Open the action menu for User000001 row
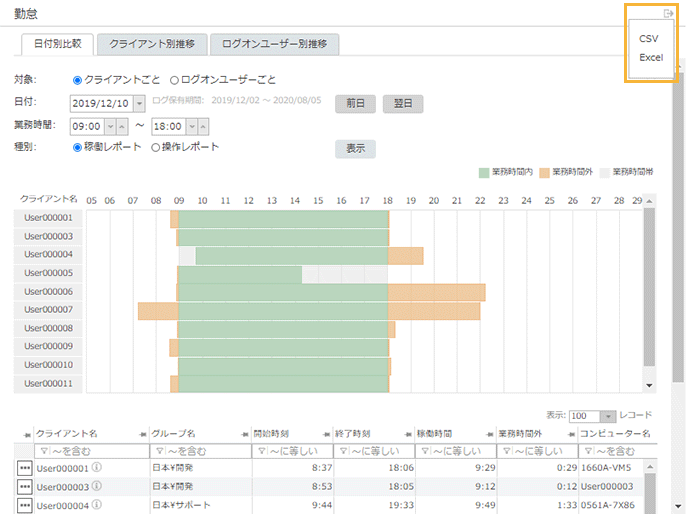Image resolution: width=687 pixels, height=514 pixels. coord(25,468)
